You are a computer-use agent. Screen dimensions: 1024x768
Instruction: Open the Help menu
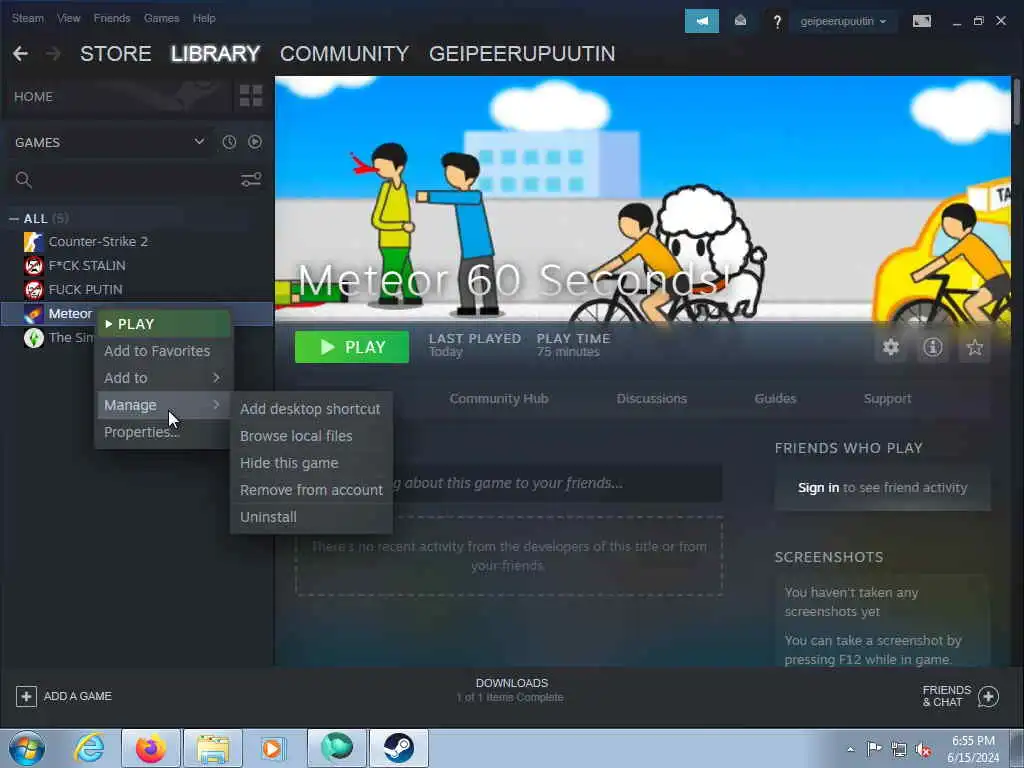coord(204,18)
